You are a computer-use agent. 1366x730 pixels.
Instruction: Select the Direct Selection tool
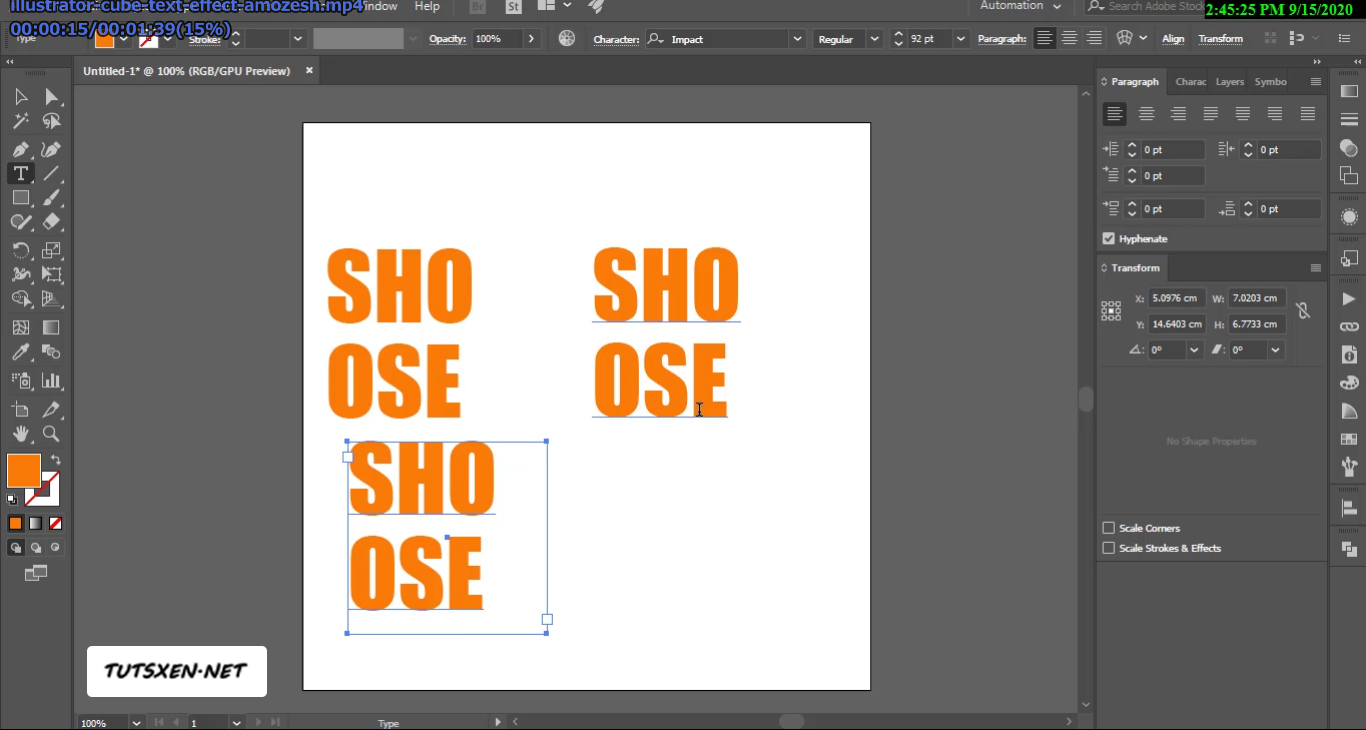(x=51, y=97)
